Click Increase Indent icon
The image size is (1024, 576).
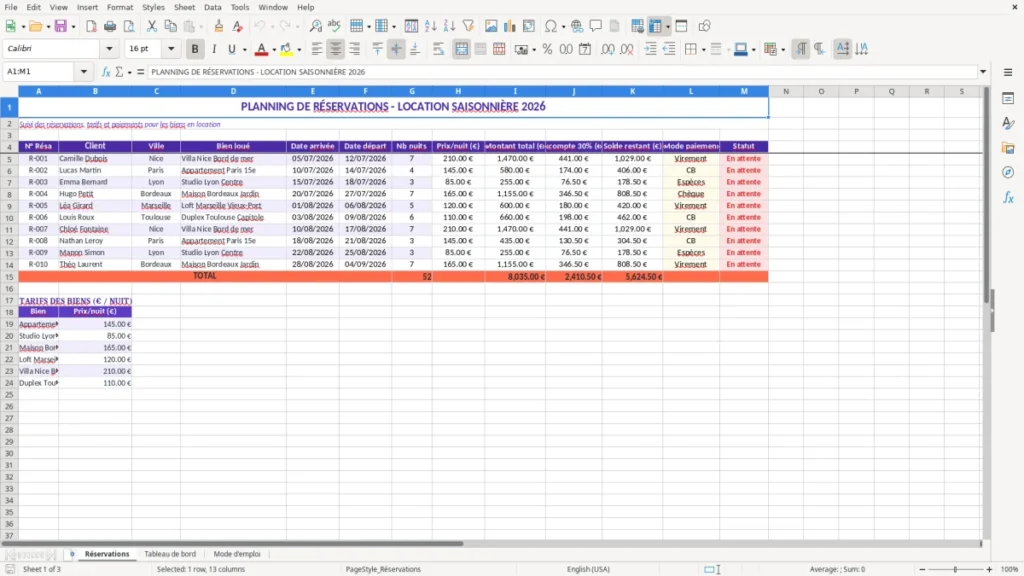pyautogui.click(x=650, y=49)
